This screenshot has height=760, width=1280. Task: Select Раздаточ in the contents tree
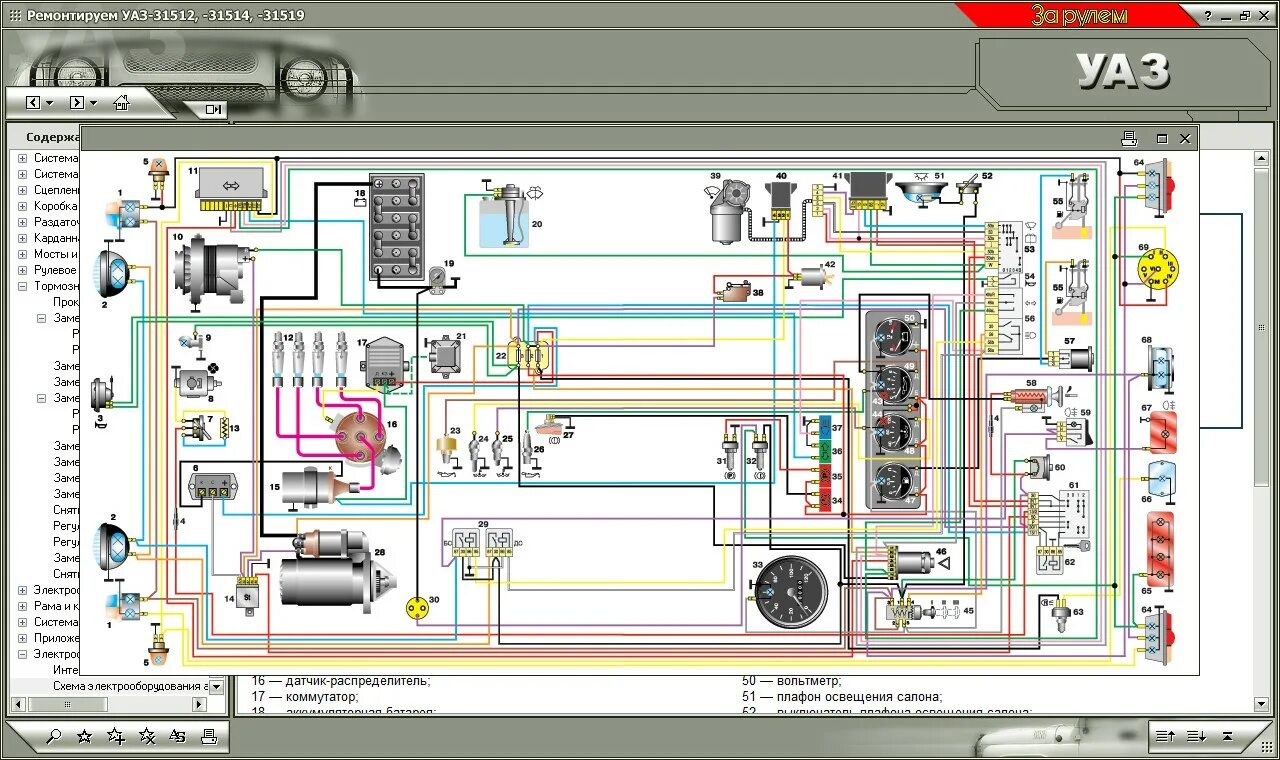click(x=56, y=222)
